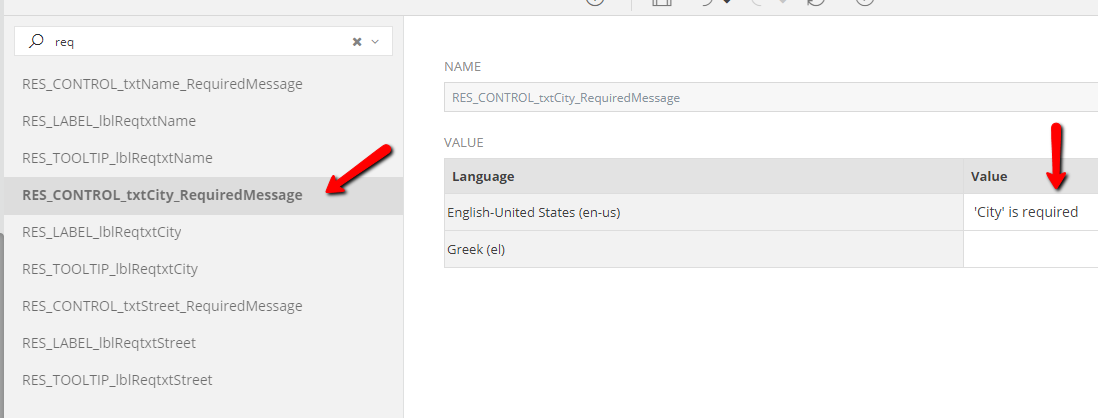1098x418 pixels.
Task: Select RES_CONTROL_txtStreet_RequiredMessage in the list
Action: (162, 306)
